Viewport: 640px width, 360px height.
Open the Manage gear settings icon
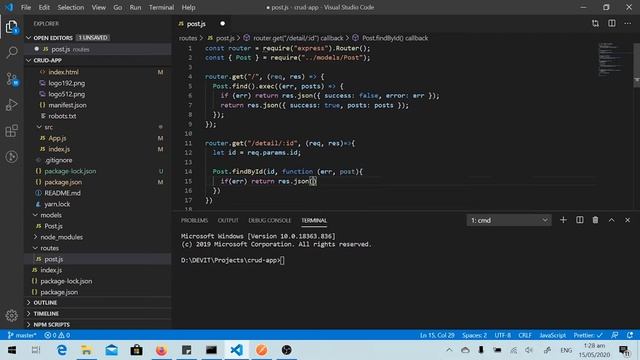11,315
